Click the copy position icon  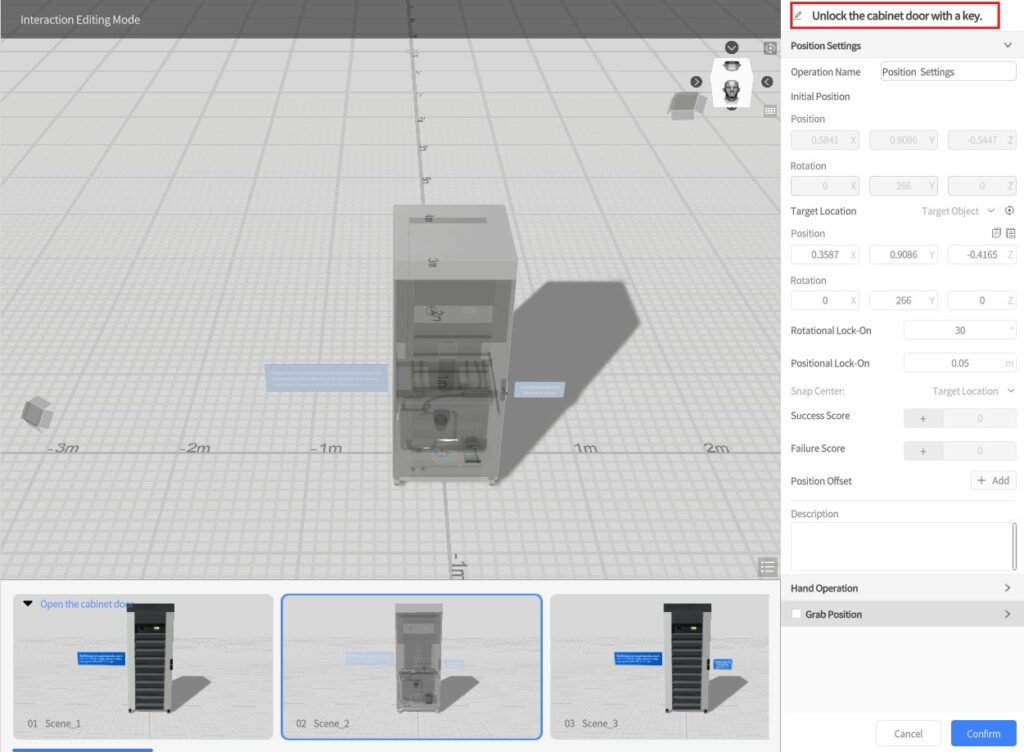coord(996,233)
